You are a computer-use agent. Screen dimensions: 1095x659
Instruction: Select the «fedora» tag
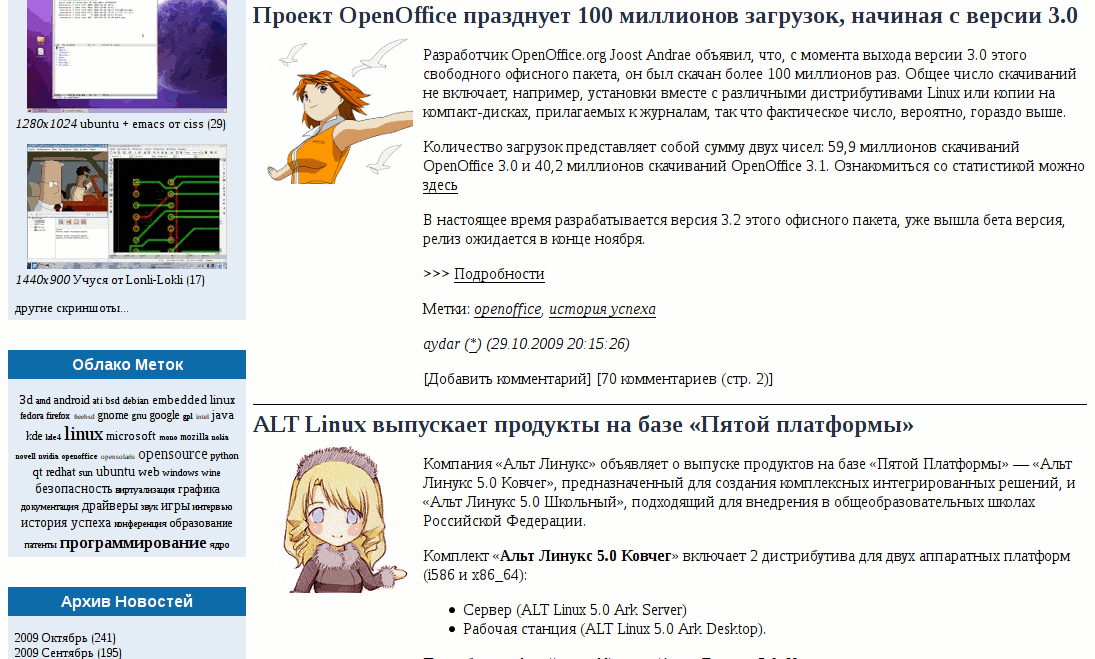click(x=31, y=416)
